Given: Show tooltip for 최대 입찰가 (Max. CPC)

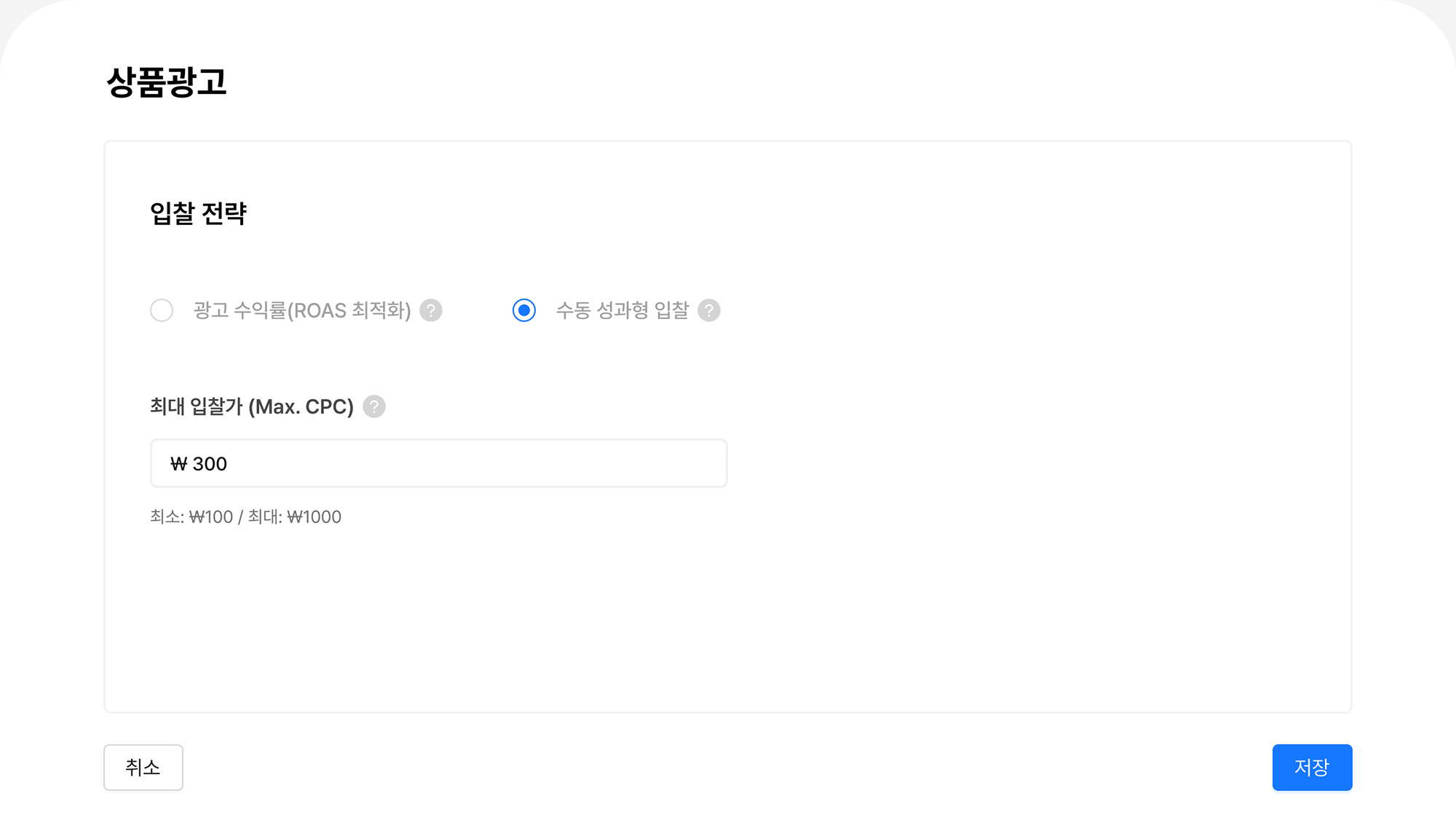Looking at the screenshot, I should pos(374,406).
